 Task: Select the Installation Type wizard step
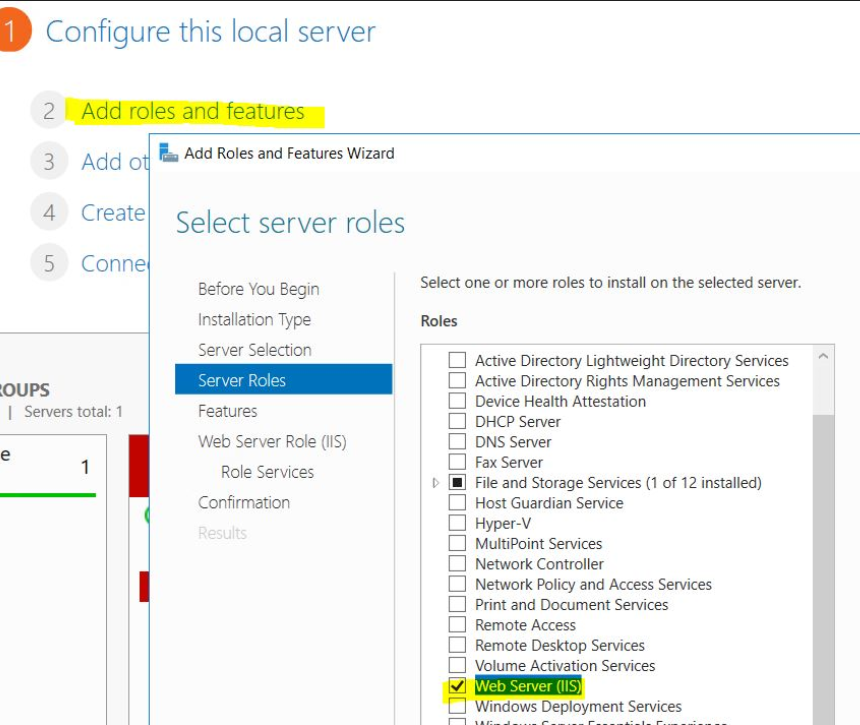pos(256,319)
